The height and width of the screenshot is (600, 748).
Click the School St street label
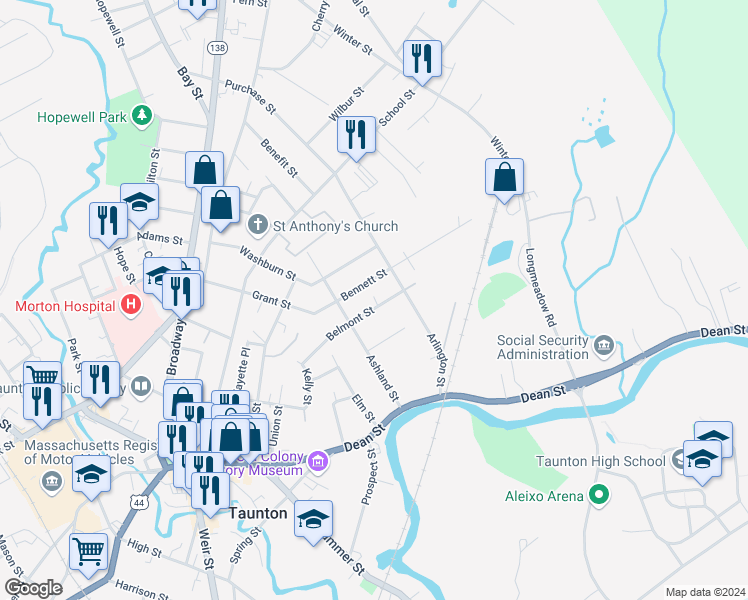pyautogui.click(x=397, y=108)
